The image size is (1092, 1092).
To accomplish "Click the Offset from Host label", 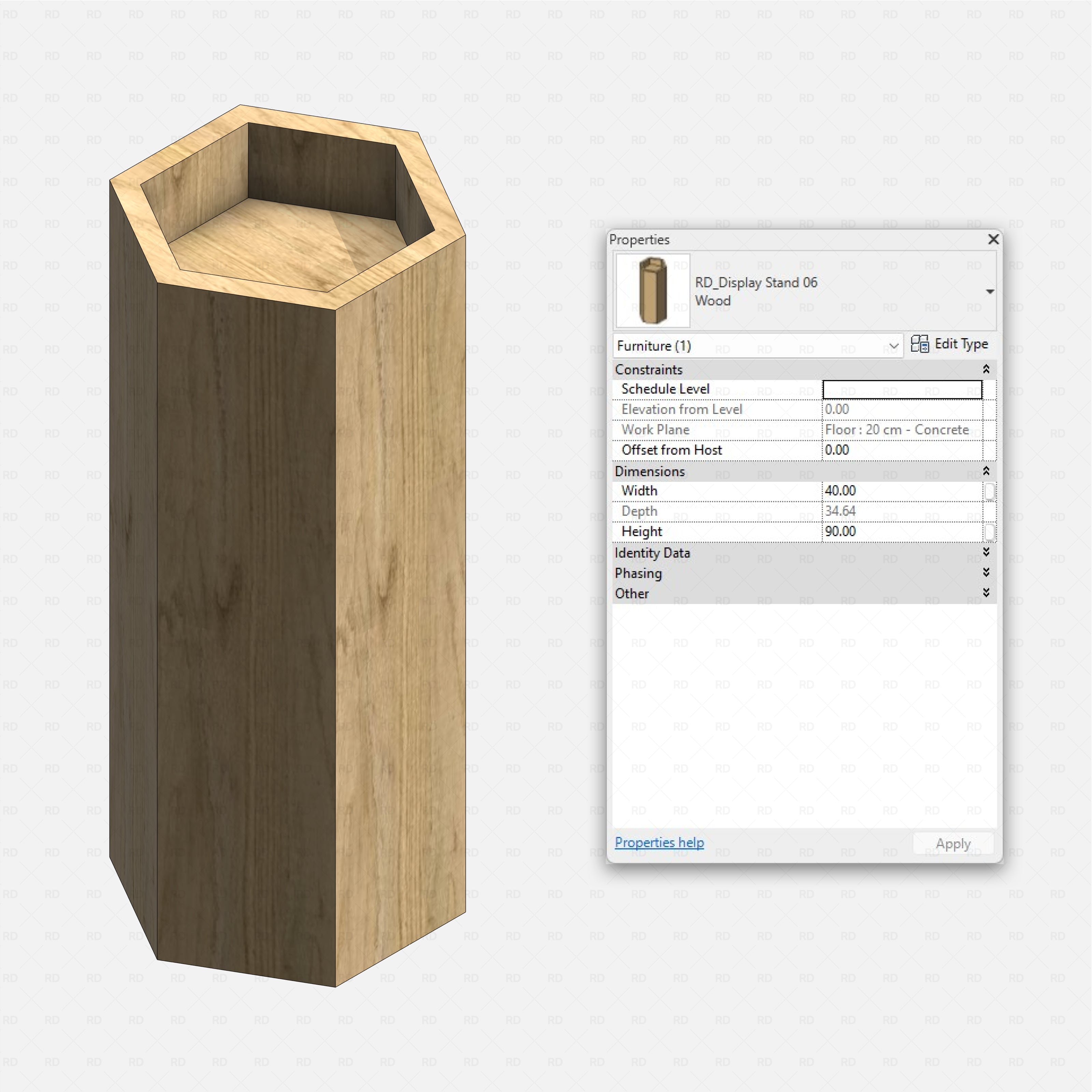I will point(672,450).
